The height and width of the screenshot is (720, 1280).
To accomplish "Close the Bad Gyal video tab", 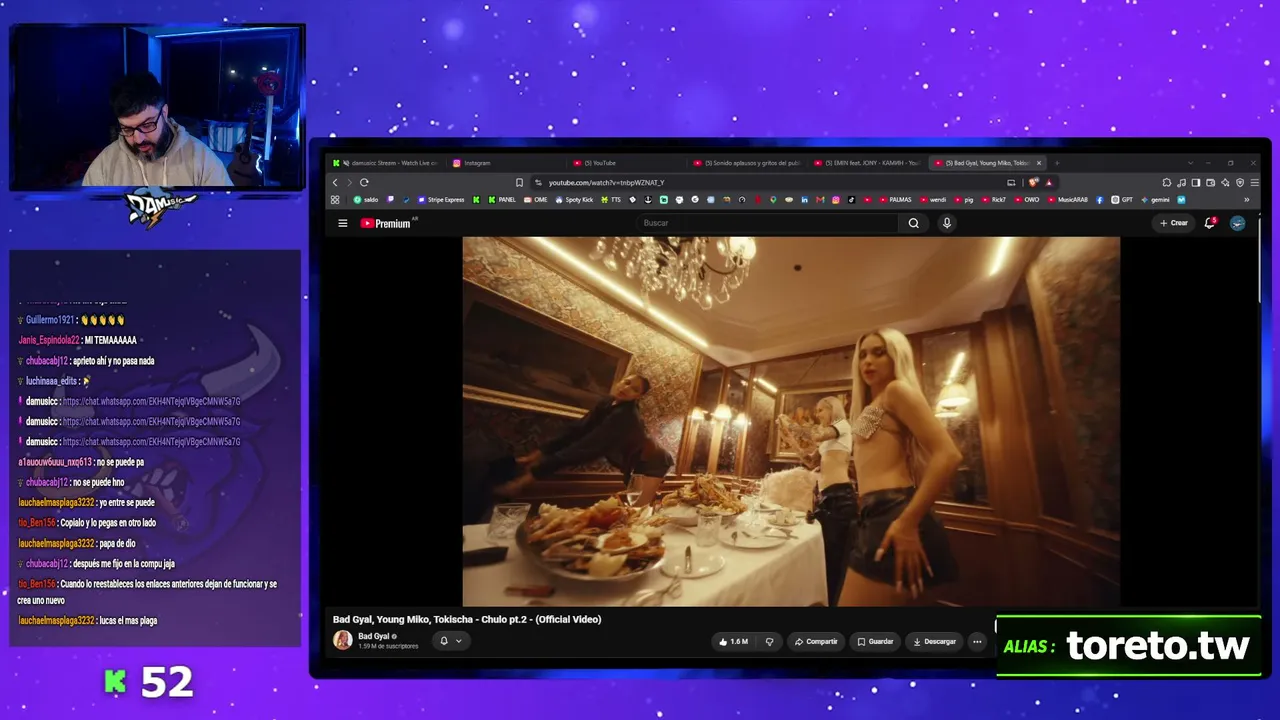I will tap(1039, 163).
